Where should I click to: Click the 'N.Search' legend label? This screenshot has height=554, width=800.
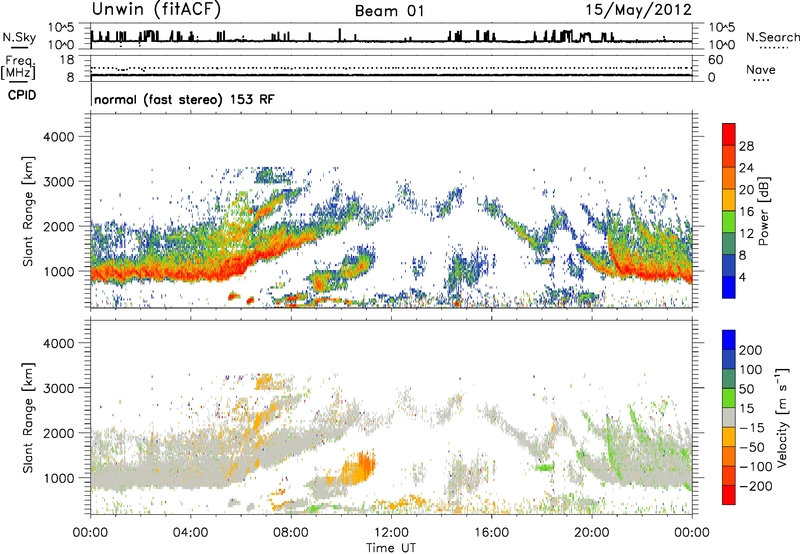(773, 37)
